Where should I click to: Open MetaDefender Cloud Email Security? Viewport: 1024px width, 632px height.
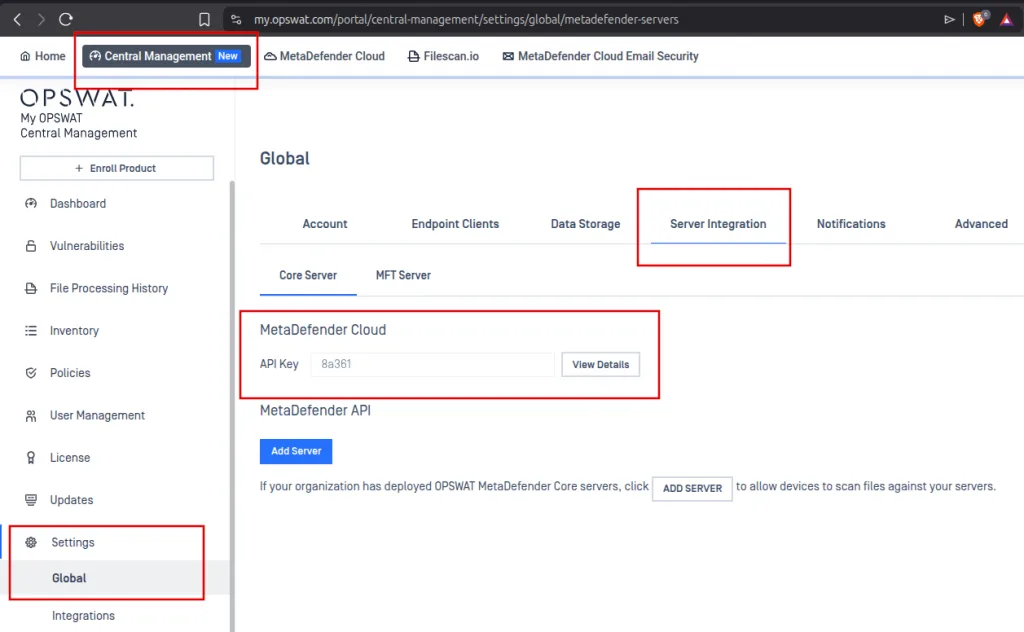tap(599, 56)
